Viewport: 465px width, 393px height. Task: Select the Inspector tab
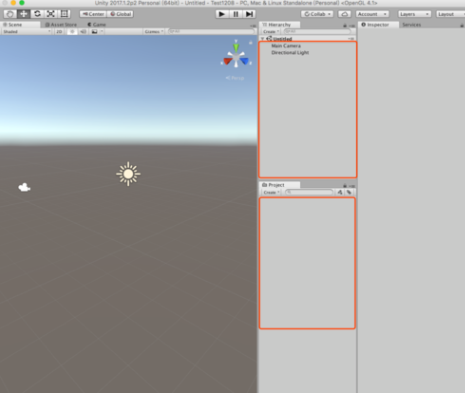378,25
